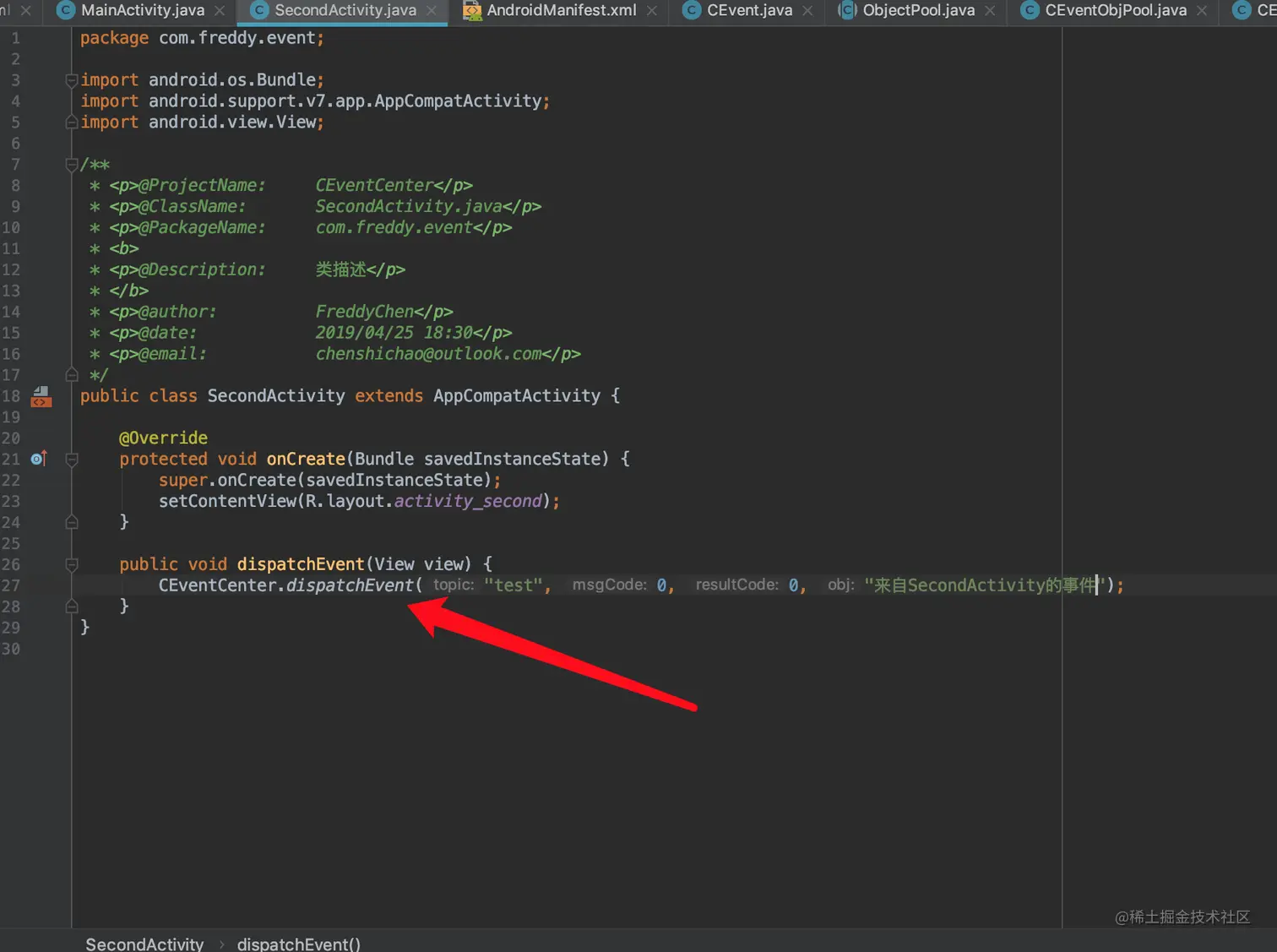
Task: Open the ObjectPool.java tab
Action: [x=918, y=10]
